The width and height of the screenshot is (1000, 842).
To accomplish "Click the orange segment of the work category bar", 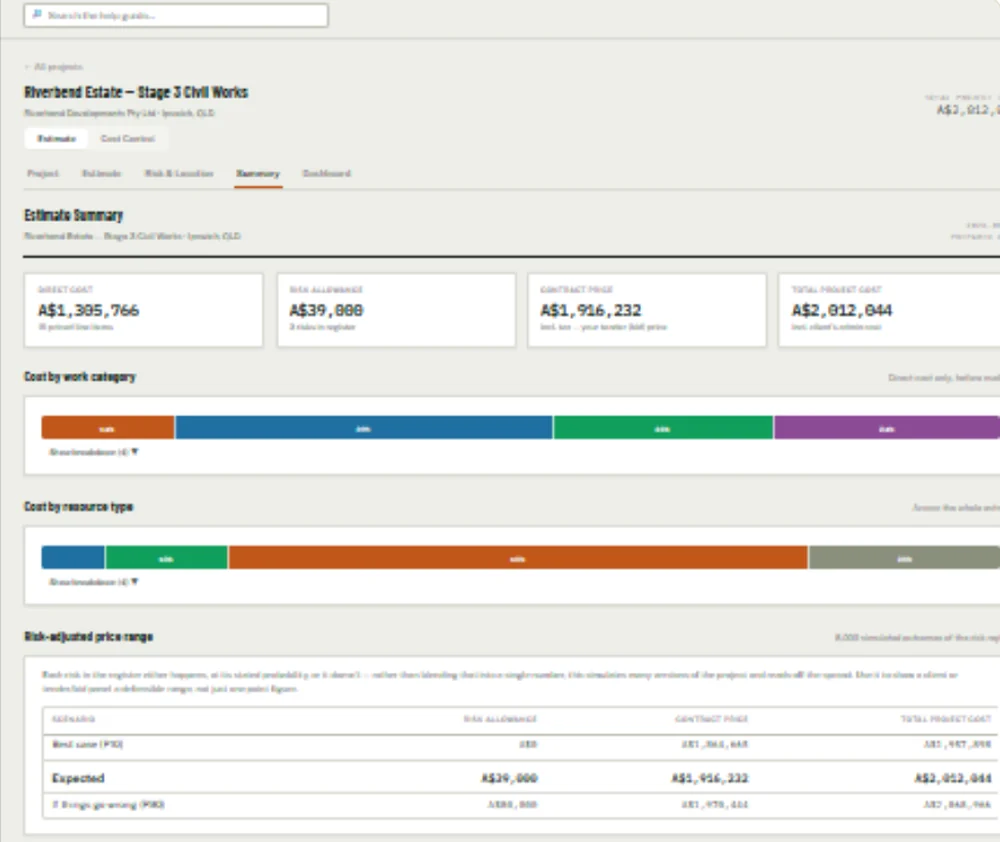I will (x=108, y=427).
